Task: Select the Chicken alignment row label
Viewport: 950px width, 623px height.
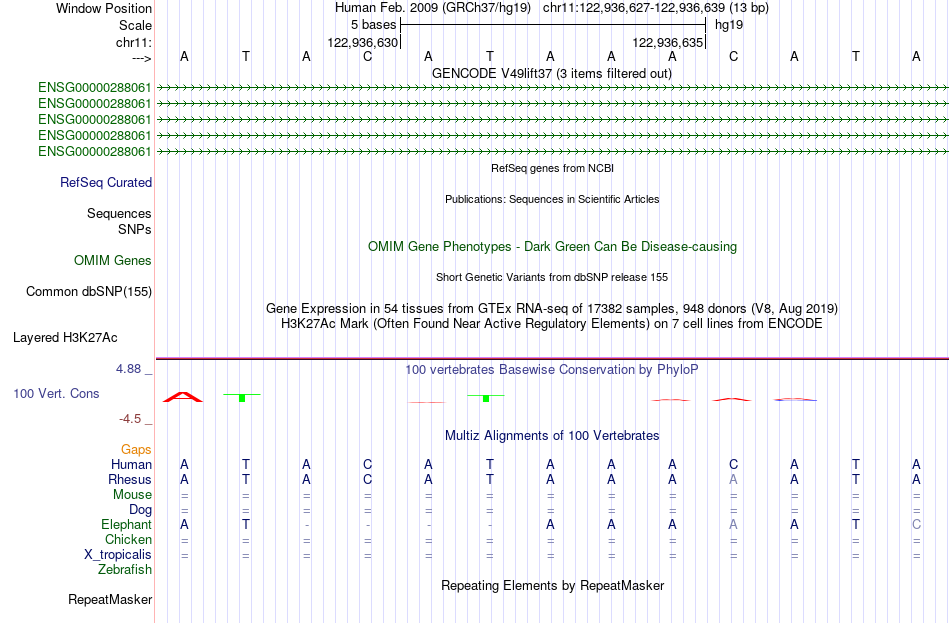Action: [x=128, y=540]
